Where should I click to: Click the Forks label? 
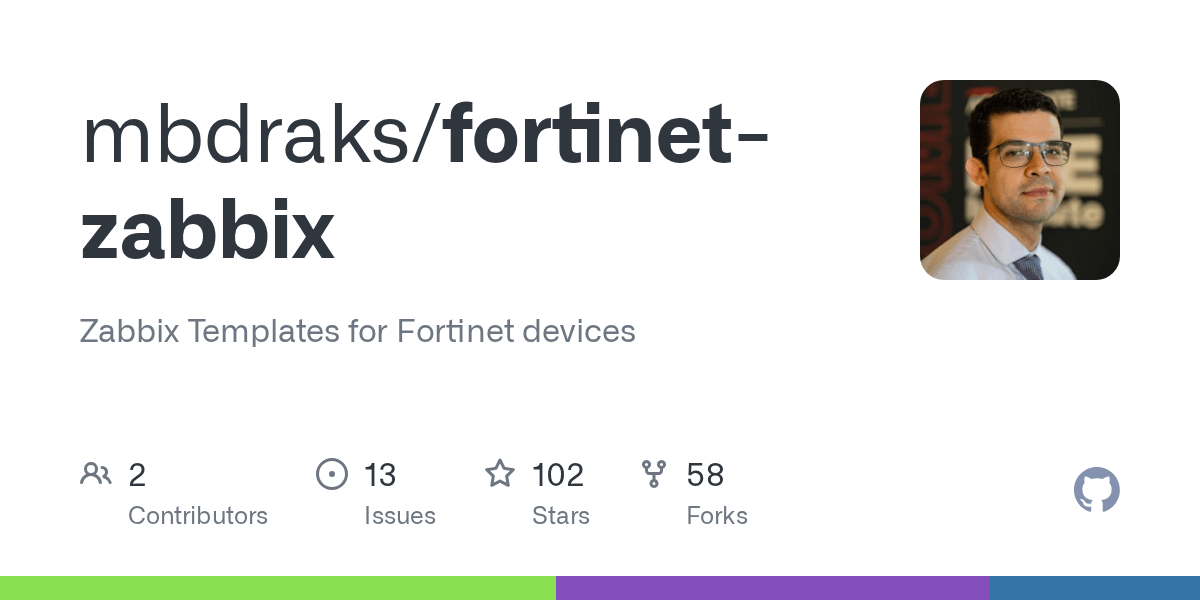pos(717,516)
